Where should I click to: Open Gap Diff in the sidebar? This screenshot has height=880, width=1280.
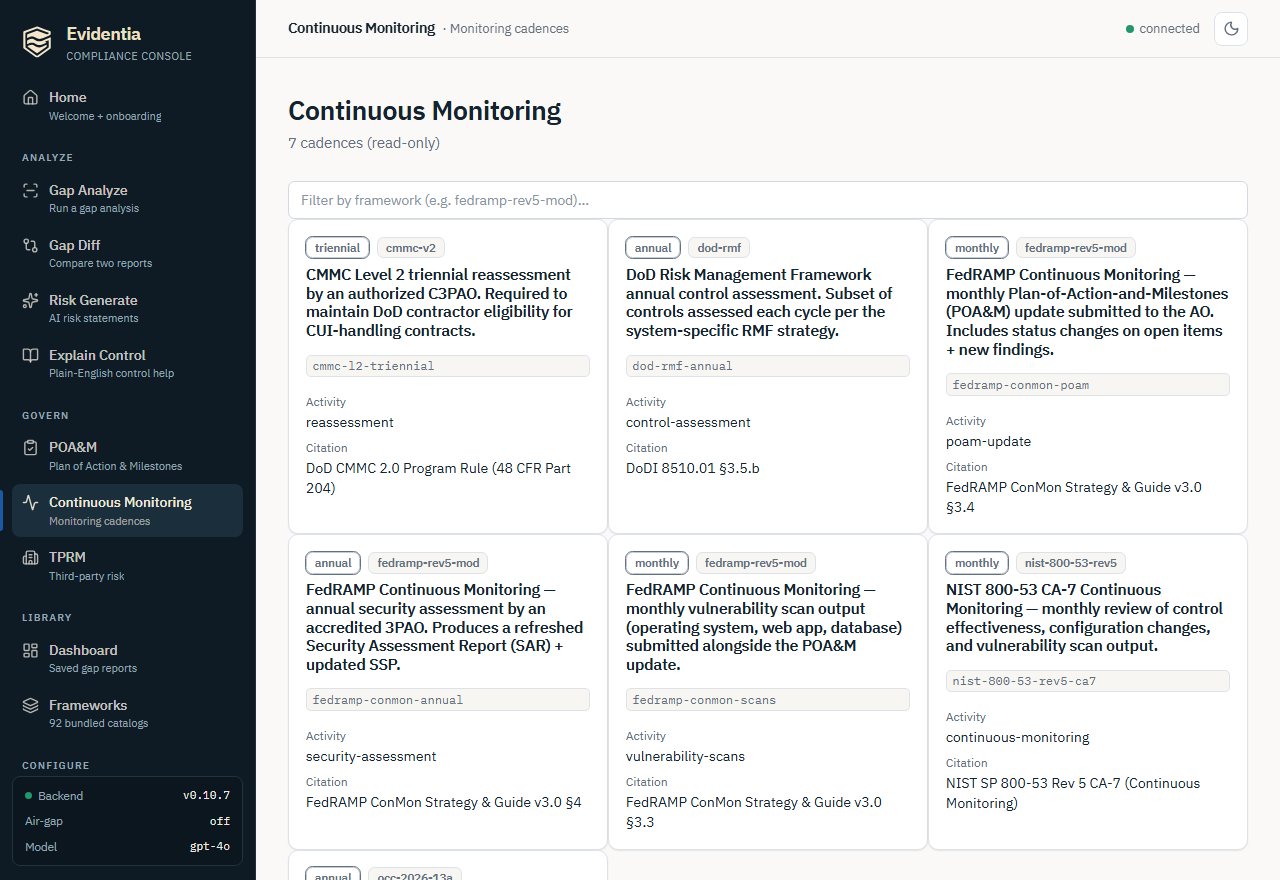128,253
